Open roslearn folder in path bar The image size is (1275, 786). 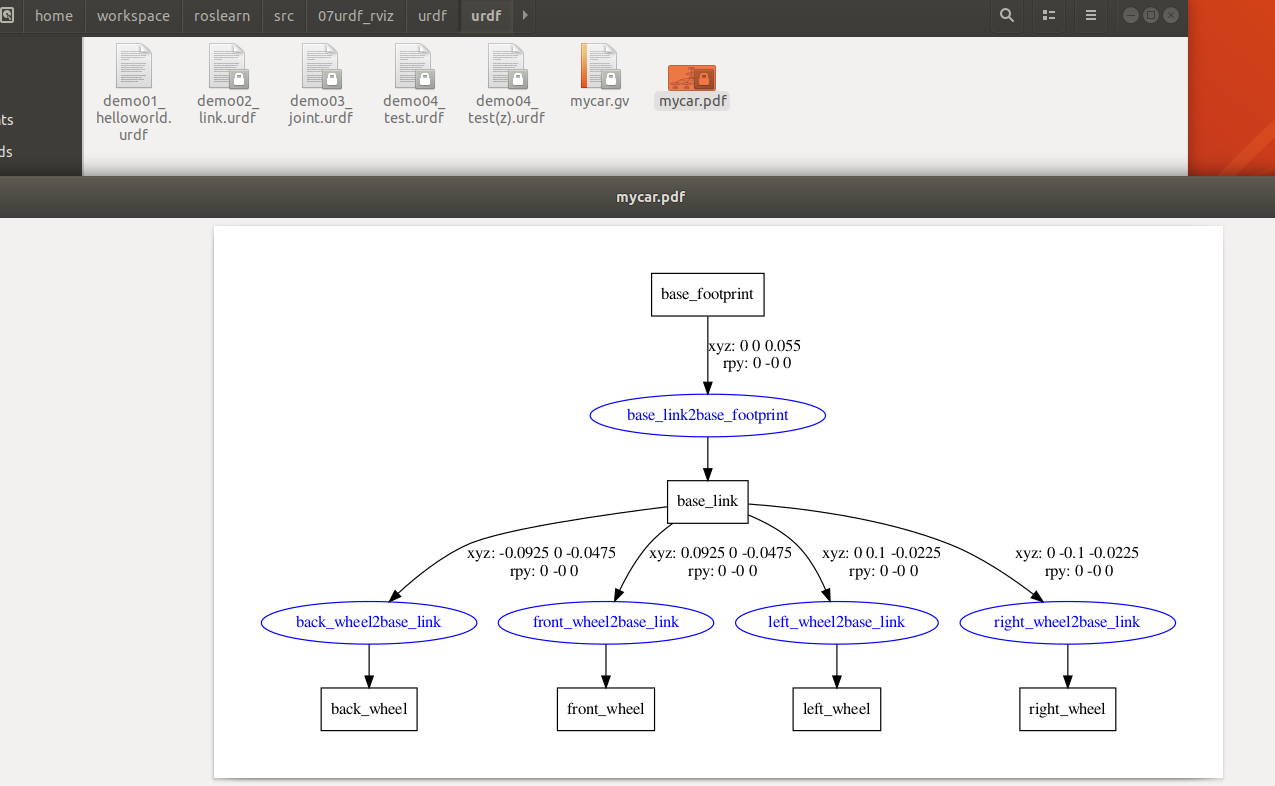click(x=222, y=16)
